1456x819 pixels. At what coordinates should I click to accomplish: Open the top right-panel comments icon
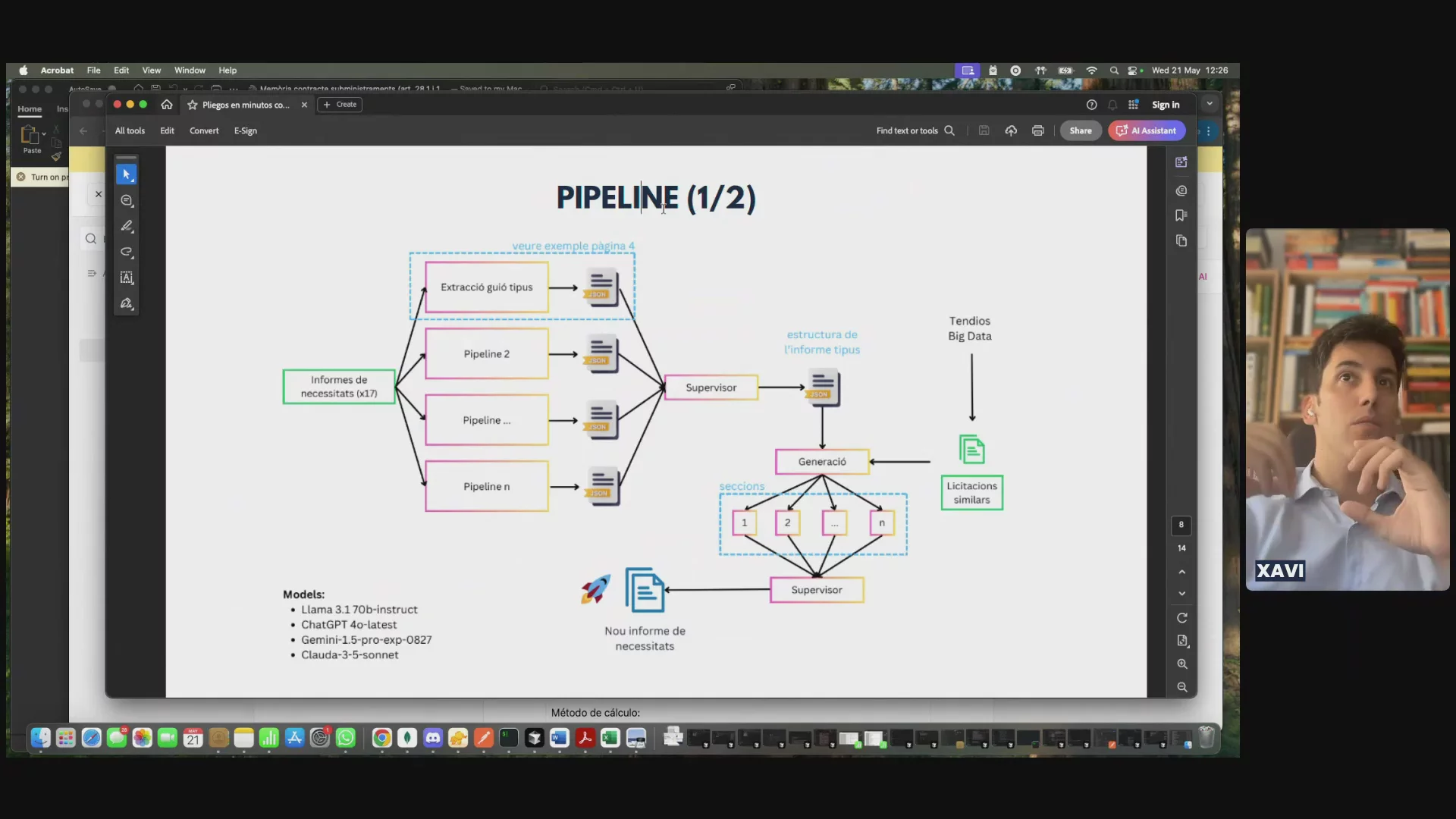(1181, 162)
